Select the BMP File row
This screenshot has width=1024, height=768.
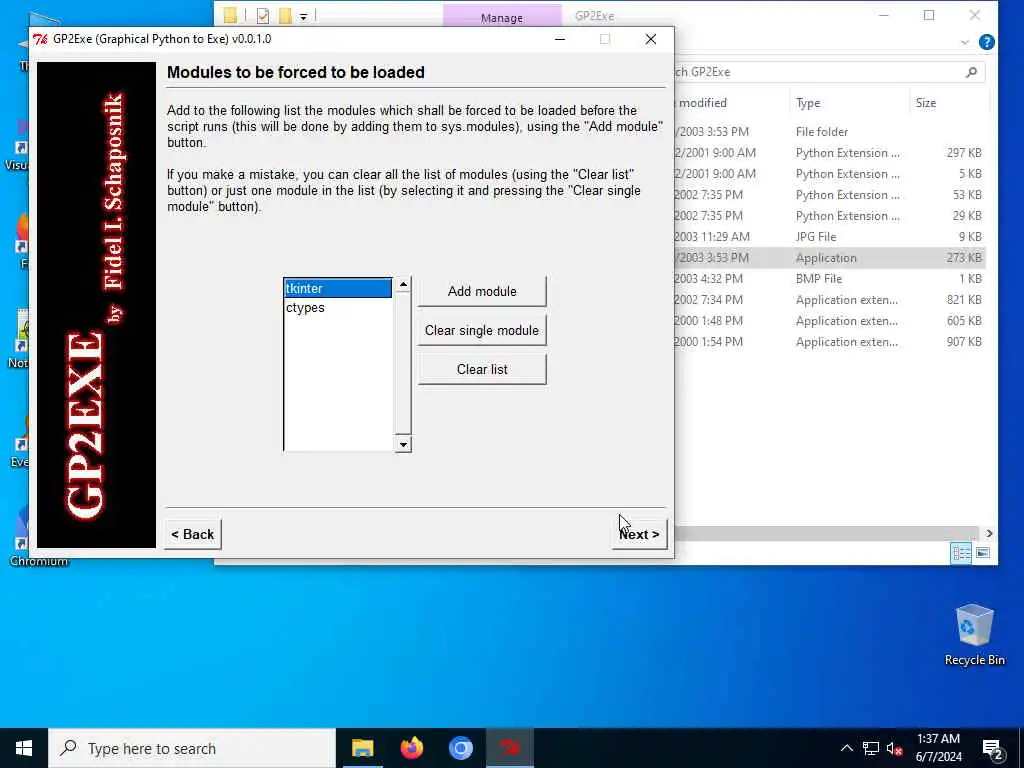point(829,278)
